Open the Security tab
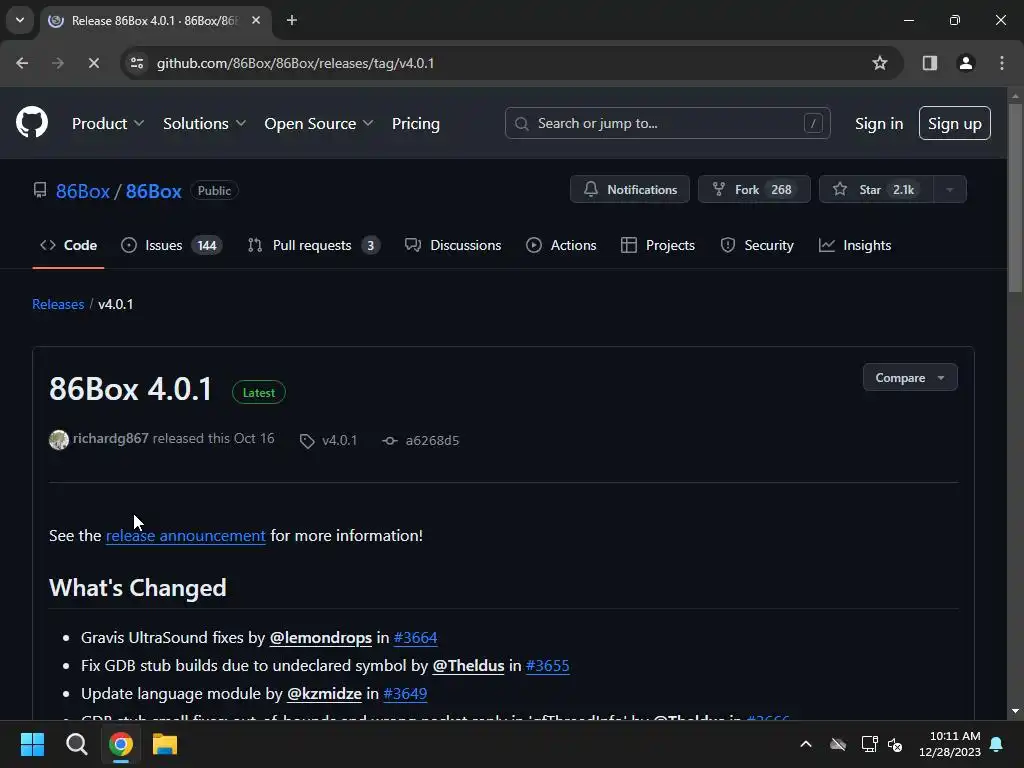Screen dimensions: 1024x768 pos(757,246)
